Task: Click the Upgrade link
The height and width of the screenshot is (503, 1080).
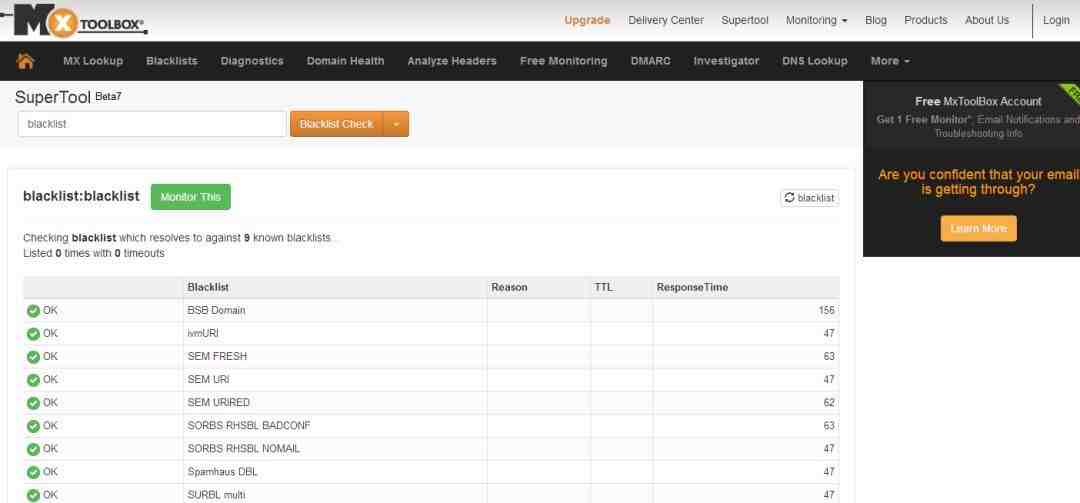Action: (587, 21)
